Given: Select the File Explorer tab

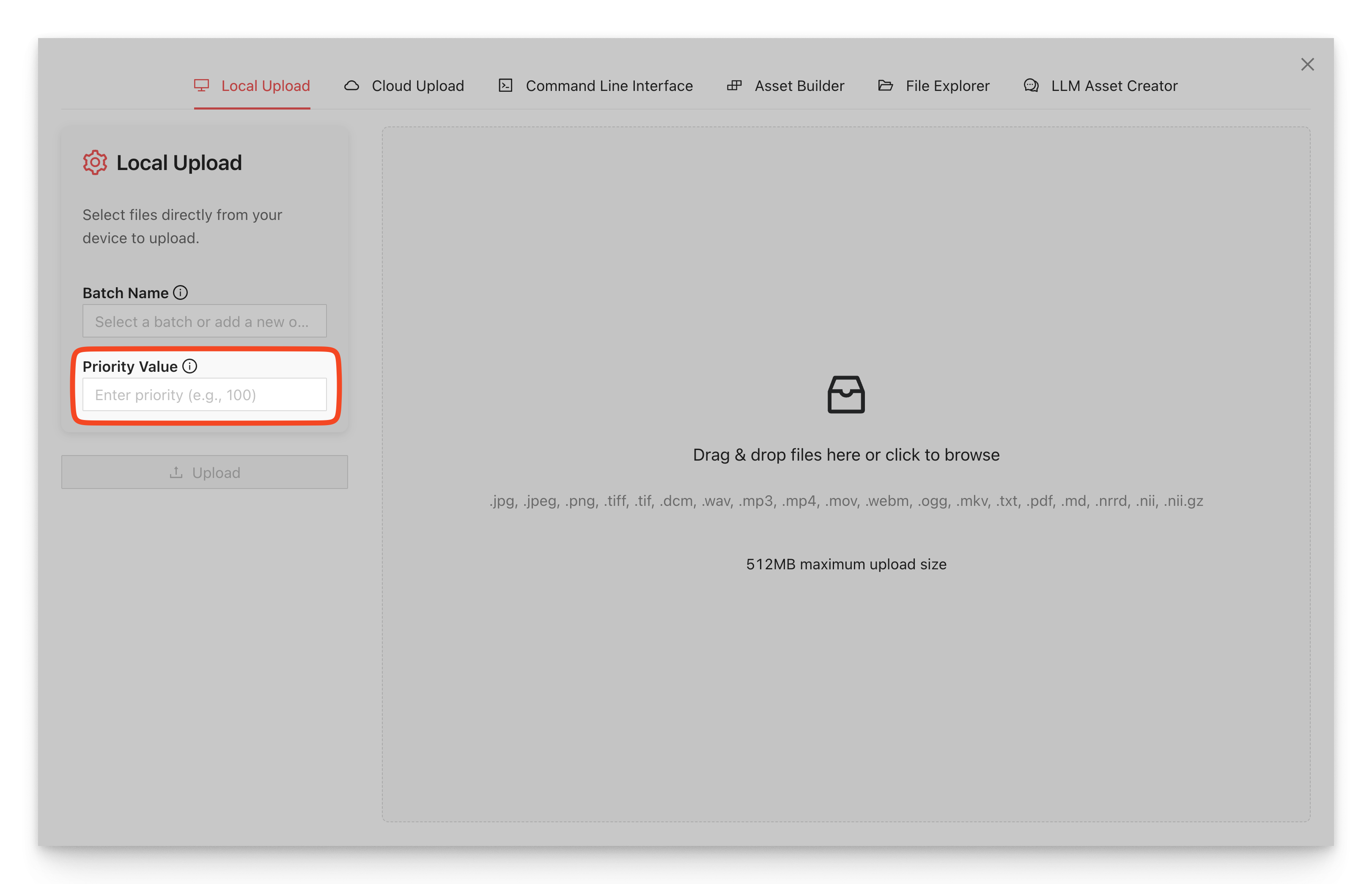Looking at the screenshot, I should 947,86.
